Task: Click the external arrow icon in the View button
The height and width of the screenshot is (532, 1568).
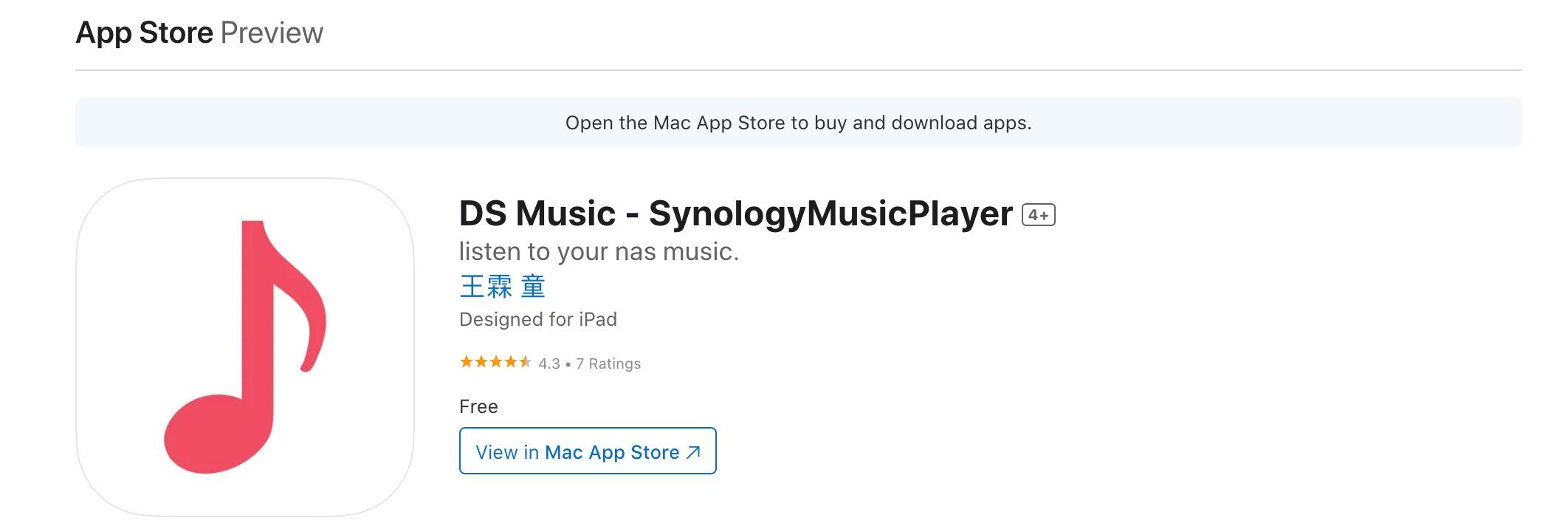Action: coord(693,452)
